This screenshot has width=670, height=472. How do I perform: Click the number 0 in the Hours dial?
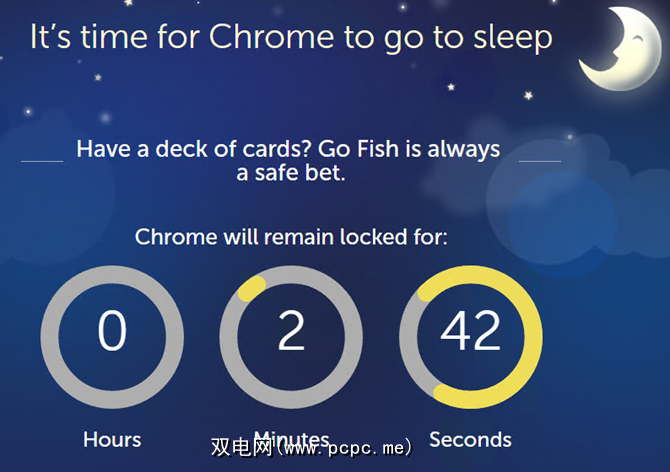pos(112,332)
